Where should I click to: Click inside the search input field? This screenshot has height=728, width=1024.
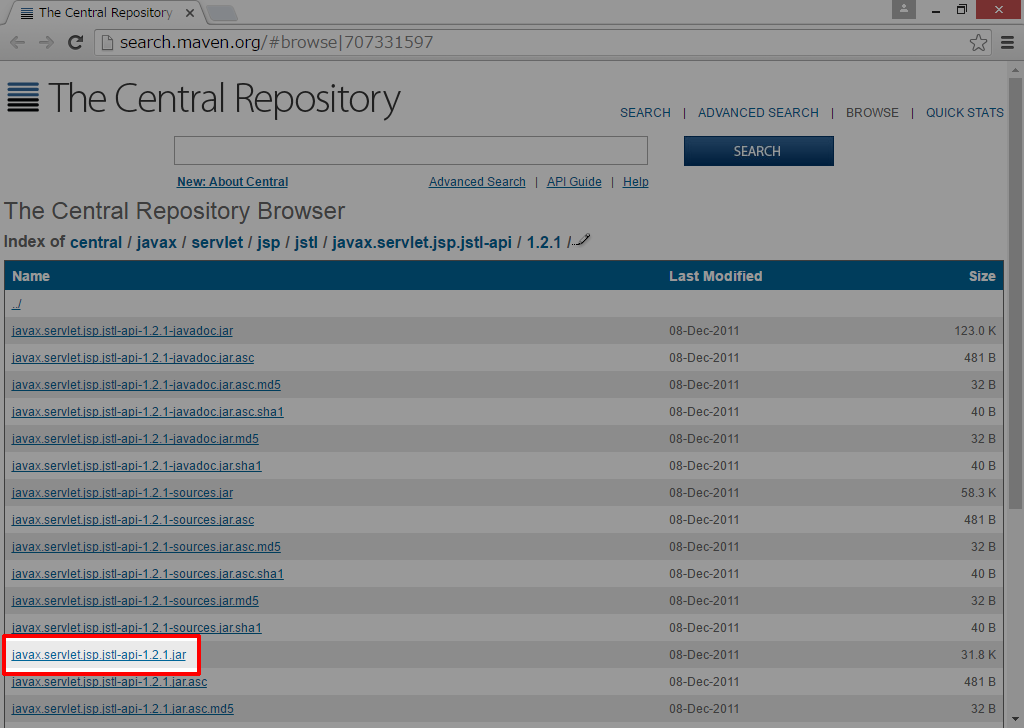tap(410, 150)
